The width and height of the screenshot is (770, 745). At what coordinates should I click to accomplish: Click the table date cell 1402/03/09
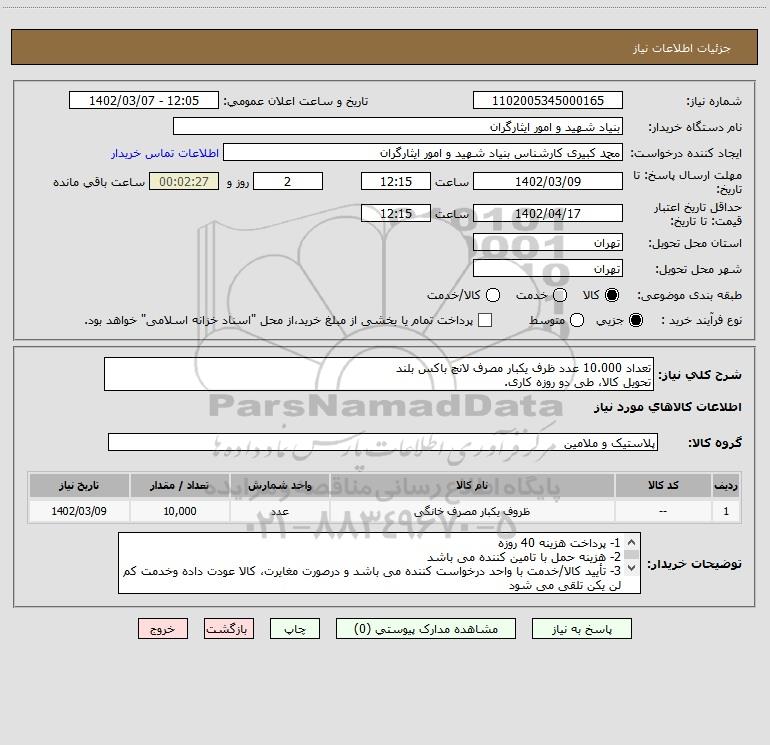coord(79,511)
